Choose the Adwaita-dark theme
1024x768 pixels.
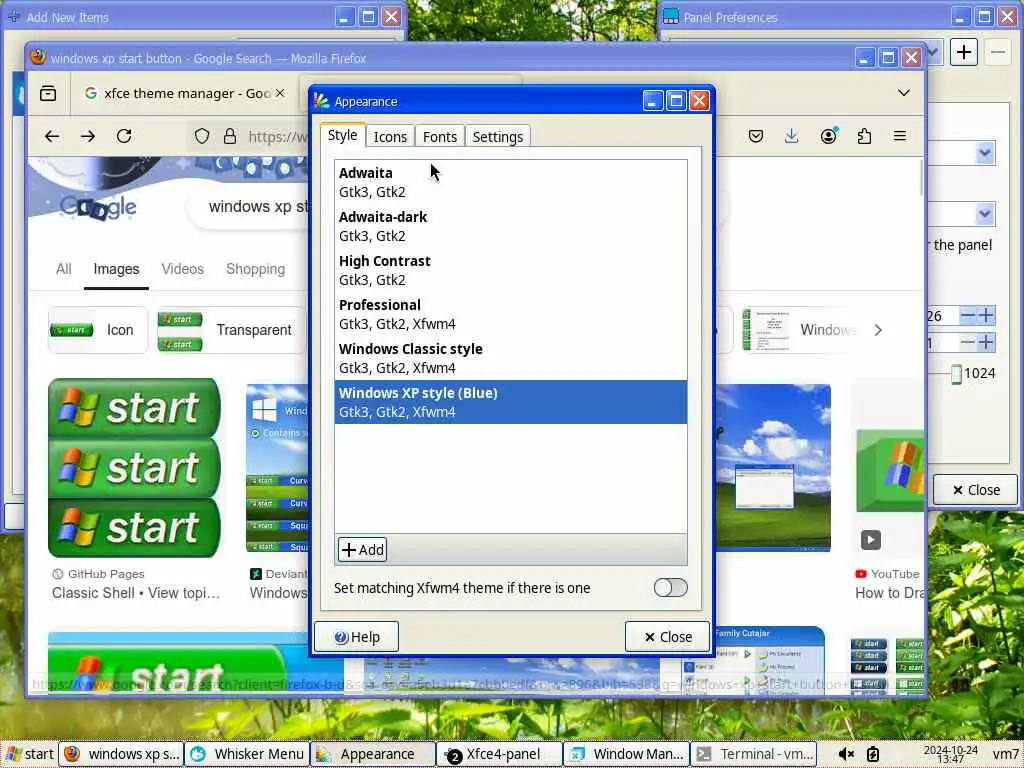(x=511, y=226)
